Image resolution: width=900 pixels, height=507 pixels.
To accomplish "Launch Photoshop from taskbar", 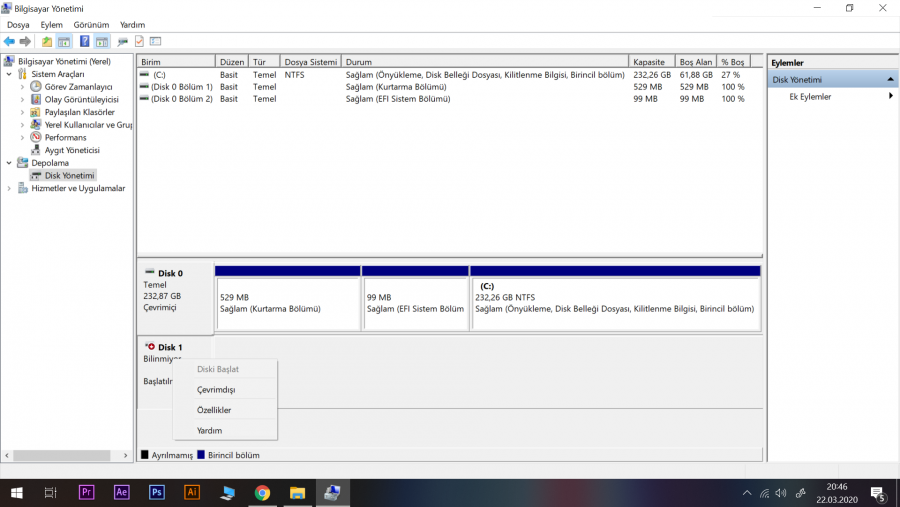I will point(157,492).
